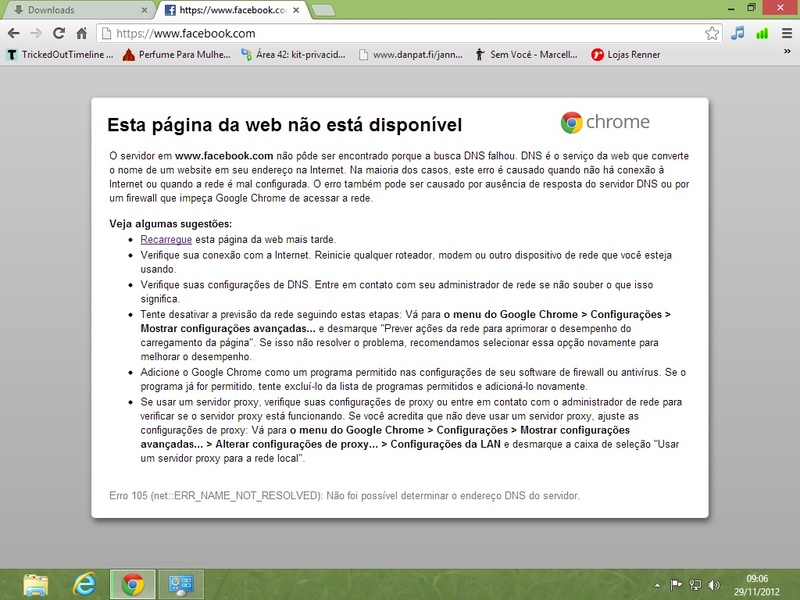Click the Recarregue link

click(166, 239)
